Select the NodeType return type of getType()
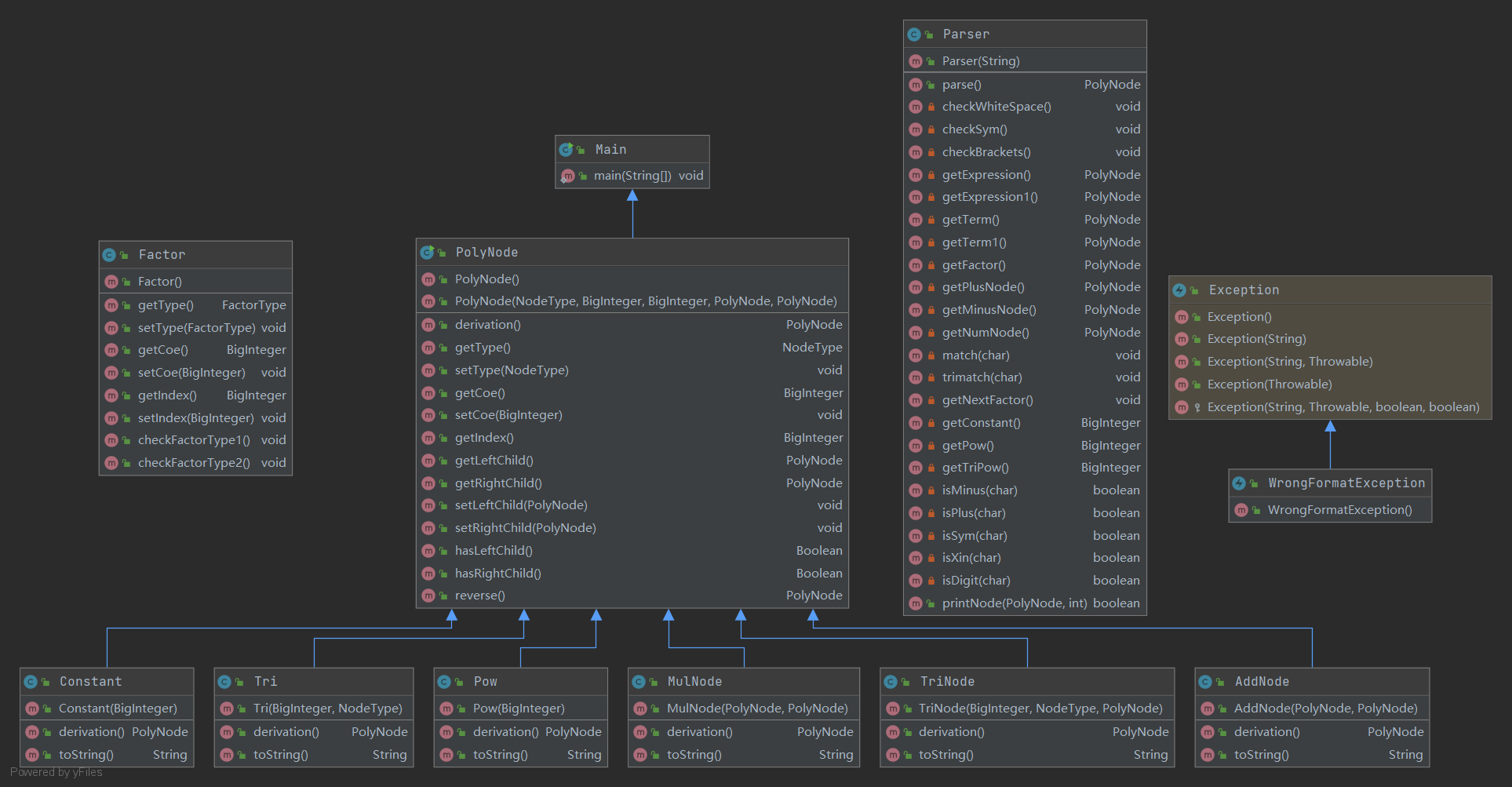The image size is (1512, 787). coord(812,348)
